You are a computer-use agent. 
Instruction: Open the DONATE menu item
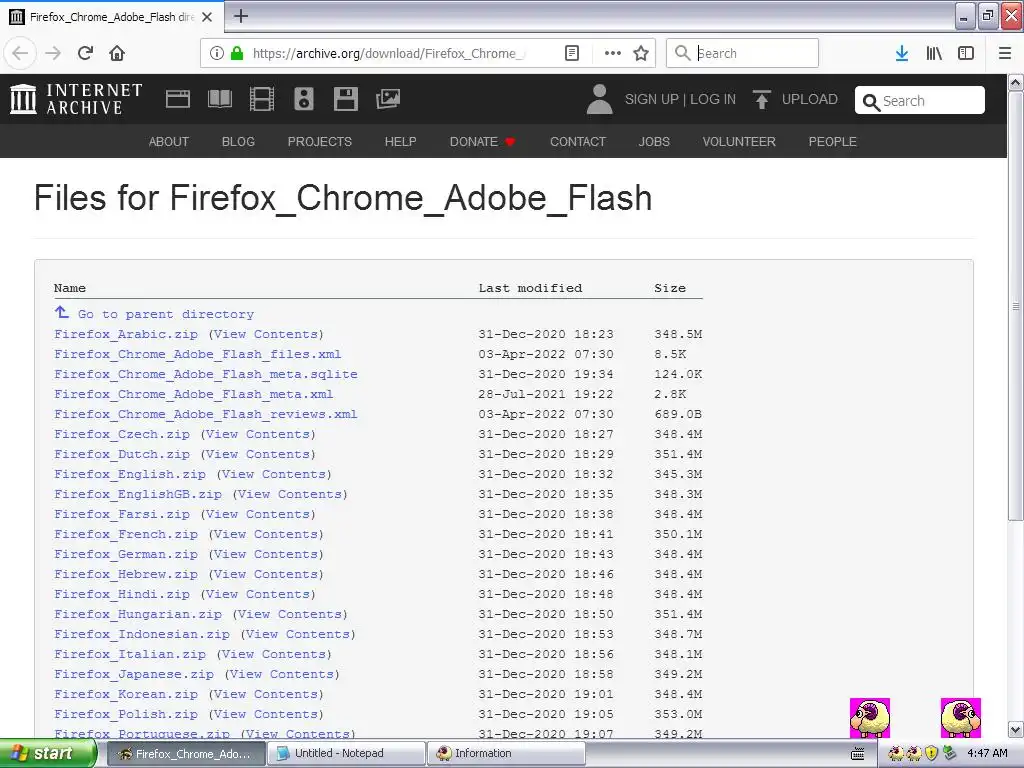(482, 142)
